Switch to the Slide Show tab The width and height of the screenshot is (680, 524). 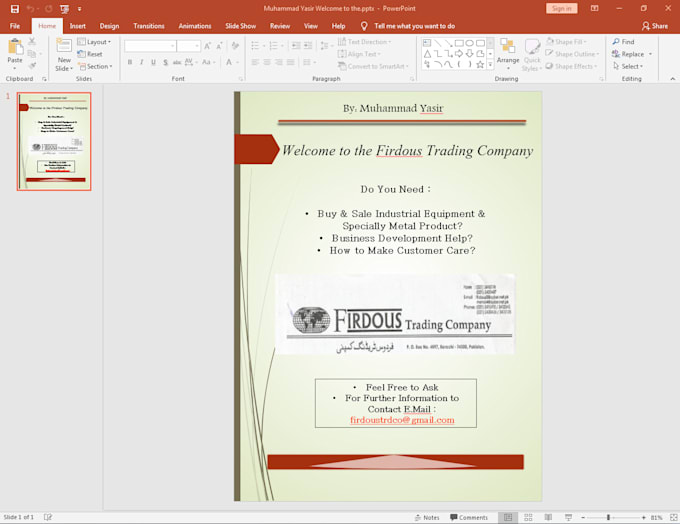(x=241, y=26)
